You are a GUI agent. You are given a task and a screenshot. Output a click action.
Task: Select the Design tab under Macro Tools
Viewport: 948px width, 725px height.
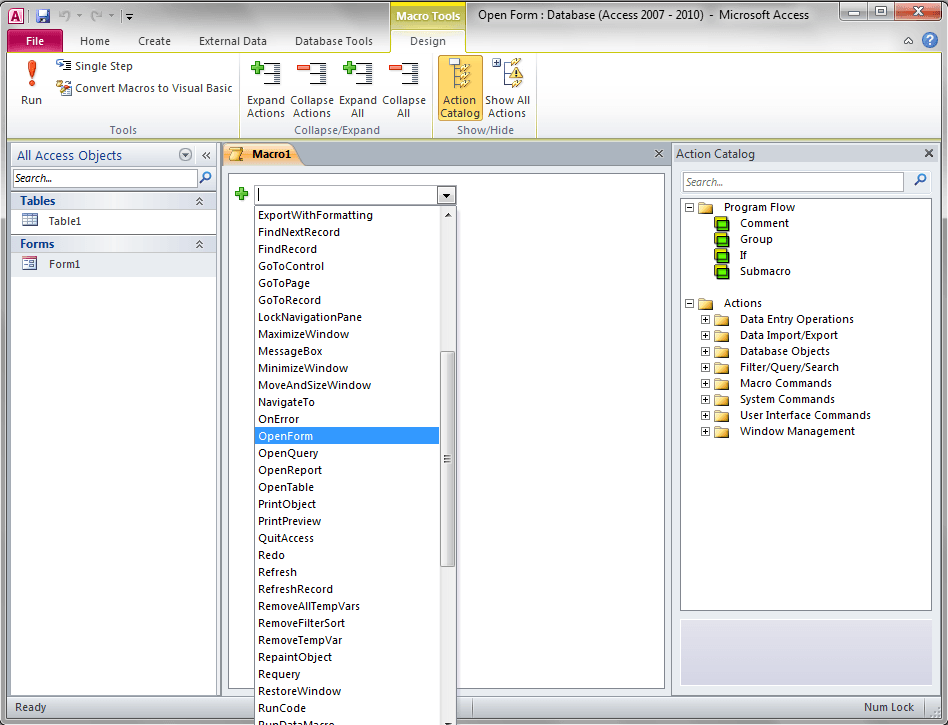[427, 41]
